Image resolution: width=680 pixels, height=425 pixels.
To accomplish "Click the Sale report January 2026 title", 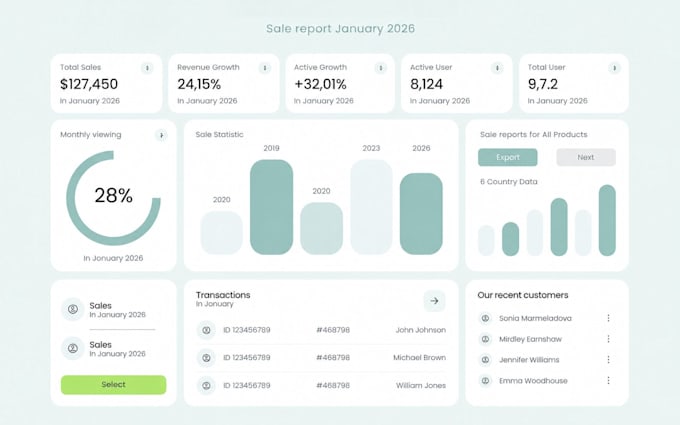I will tap(340, 29).
